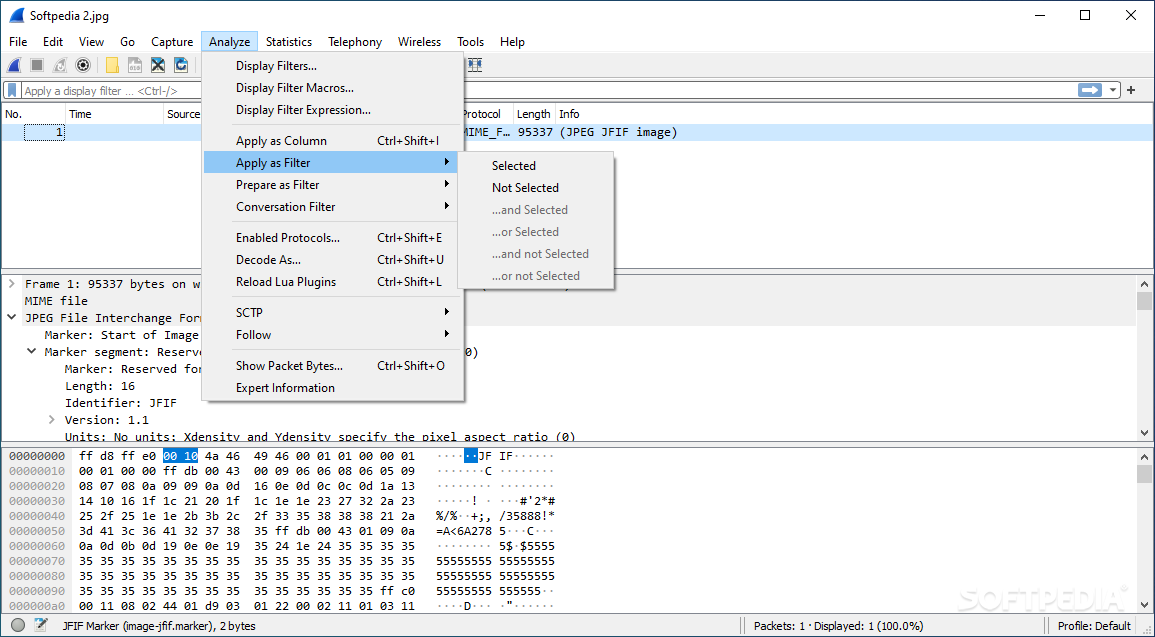Image resolution: width=1155 pixels, height=637 pixels.
Task: Click the resize columns toolbar icon
Action: point(474,66)
